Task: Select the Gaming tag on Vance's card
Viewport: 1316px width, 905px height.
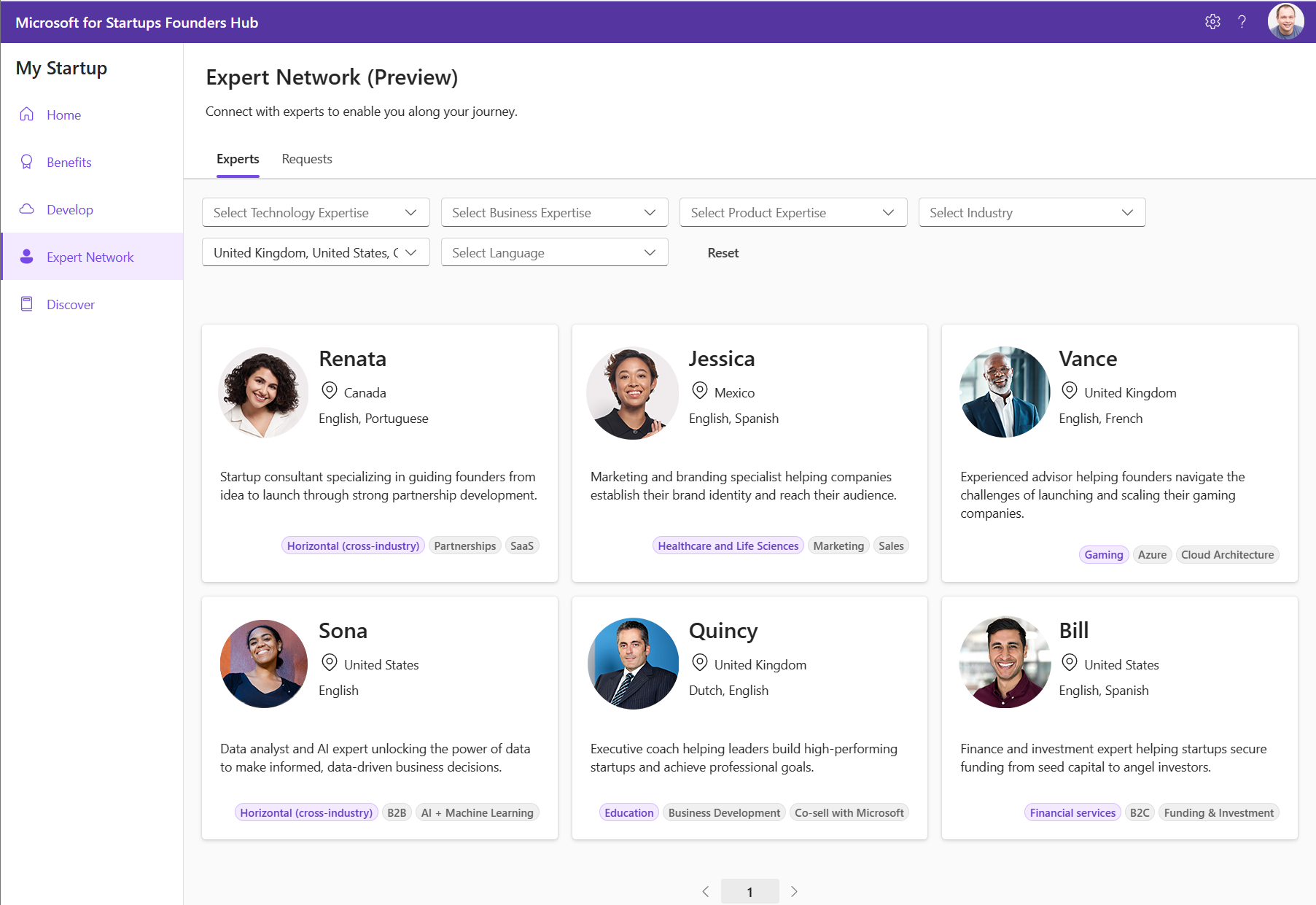Action: click(x=1103, y=554)
